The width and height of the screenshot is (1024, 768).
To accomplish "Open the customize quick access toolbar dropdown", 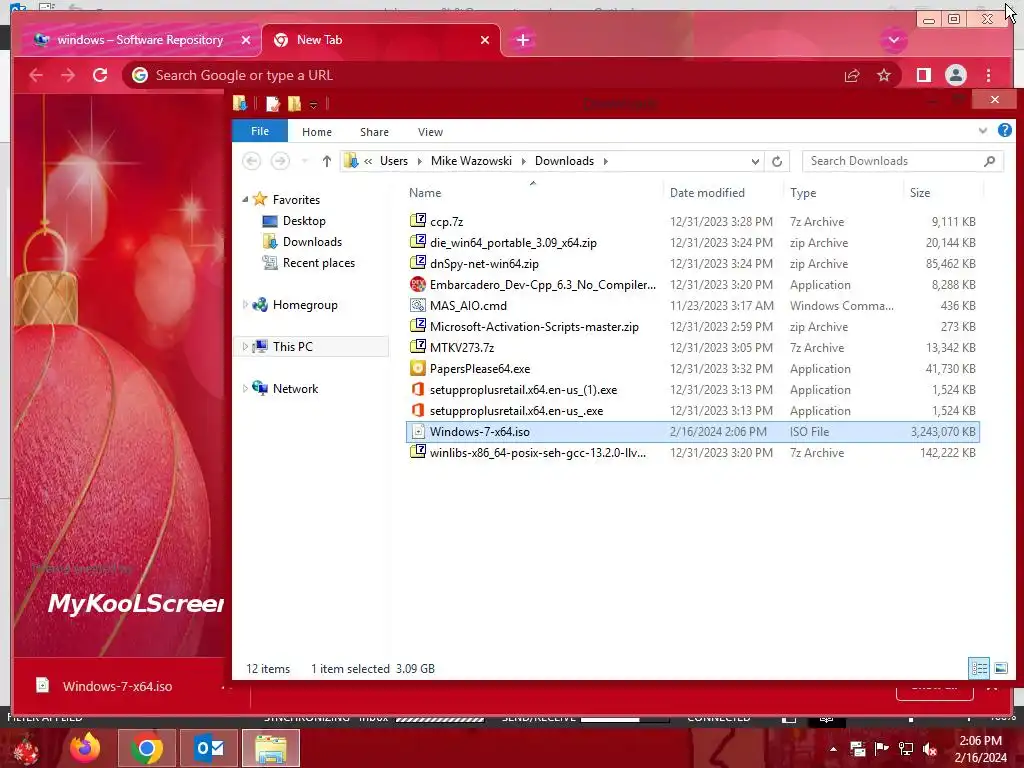I will click(x=313, y=105).
